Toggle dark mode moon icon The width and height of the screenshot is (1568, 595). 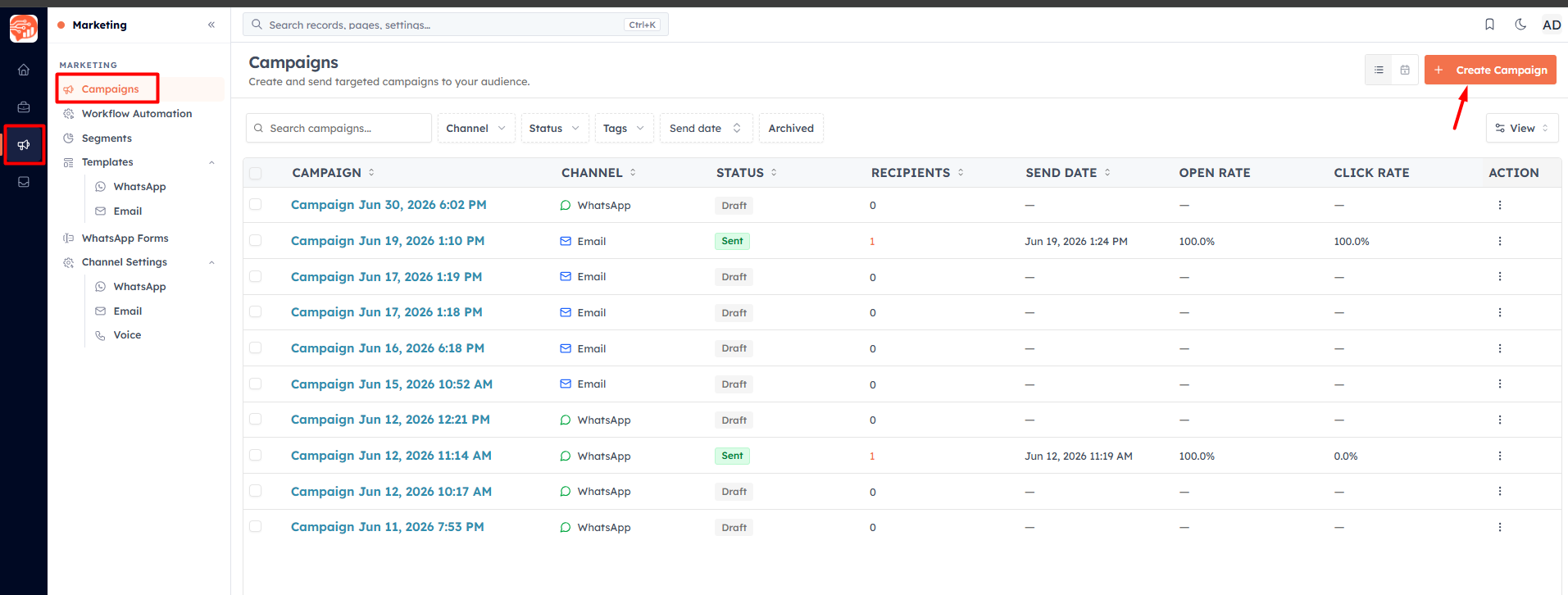click(x=1520, y=25)
